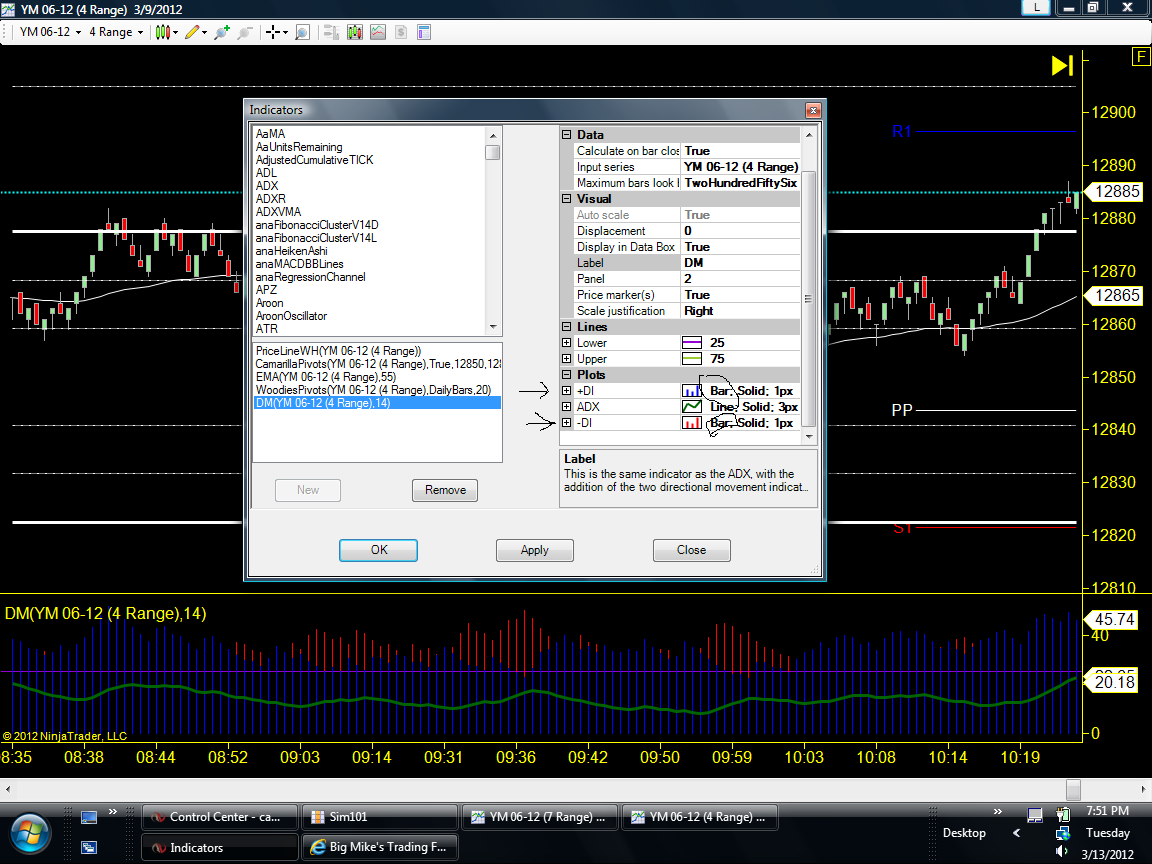
Task: Collapse the Lines property section
Action: [x=566, y=327]
